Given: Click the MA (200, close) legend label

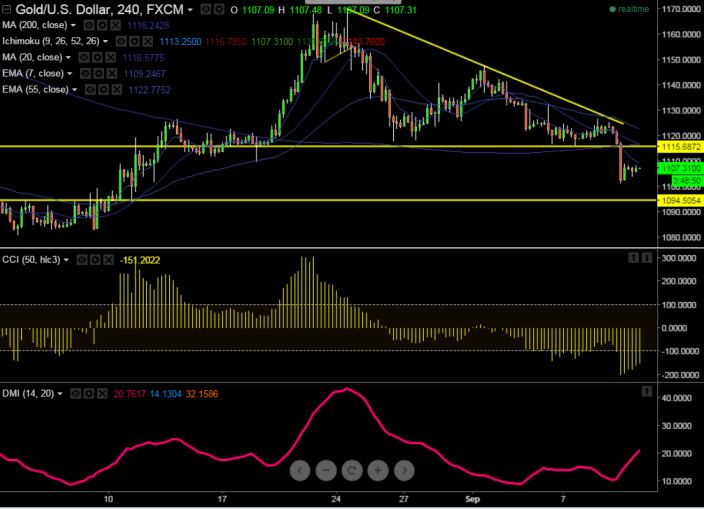Looking at the screenshot, I should tap(35, 25).
